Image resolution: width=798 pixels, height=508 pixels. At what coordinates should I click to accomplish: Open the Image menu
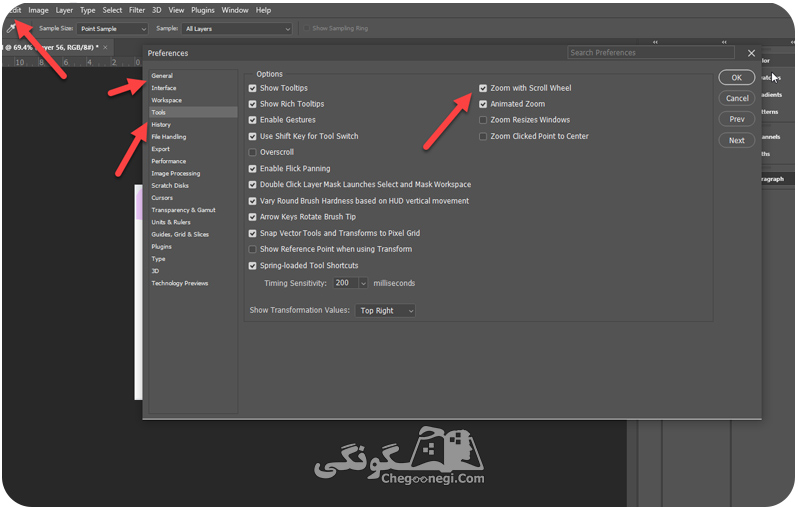pos(38,10)
